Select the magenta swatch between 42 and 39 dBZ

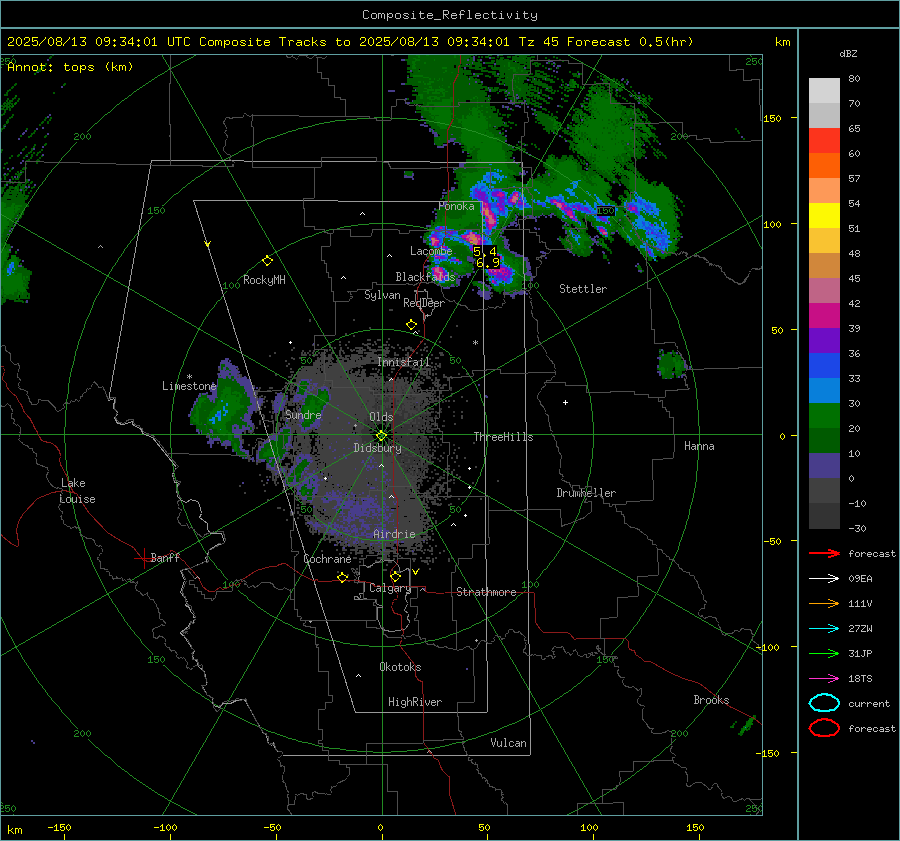point(824,316)
